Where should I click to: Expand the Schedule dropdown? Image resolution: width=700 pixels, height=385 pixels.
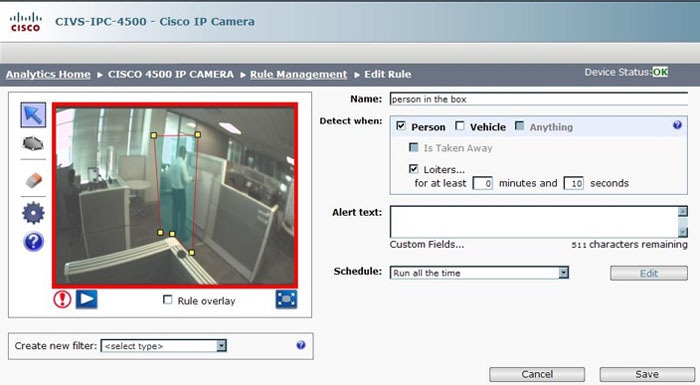[x=563, y=272]
